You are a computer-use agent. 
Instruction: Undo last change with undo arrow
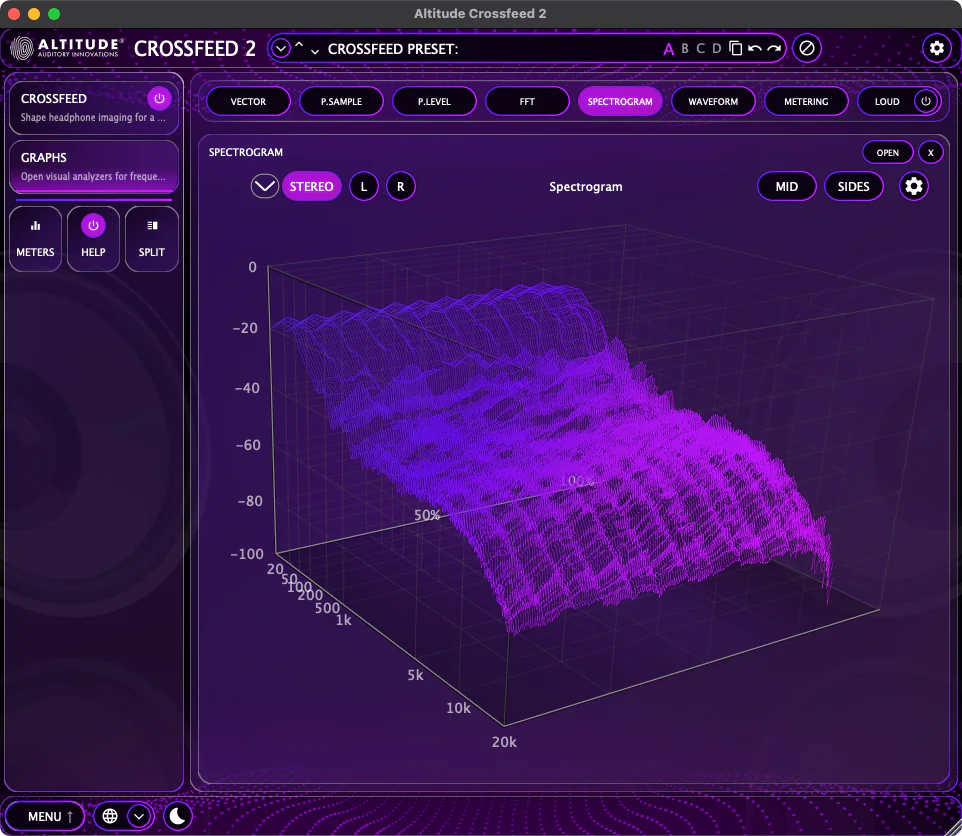(755, 48)
